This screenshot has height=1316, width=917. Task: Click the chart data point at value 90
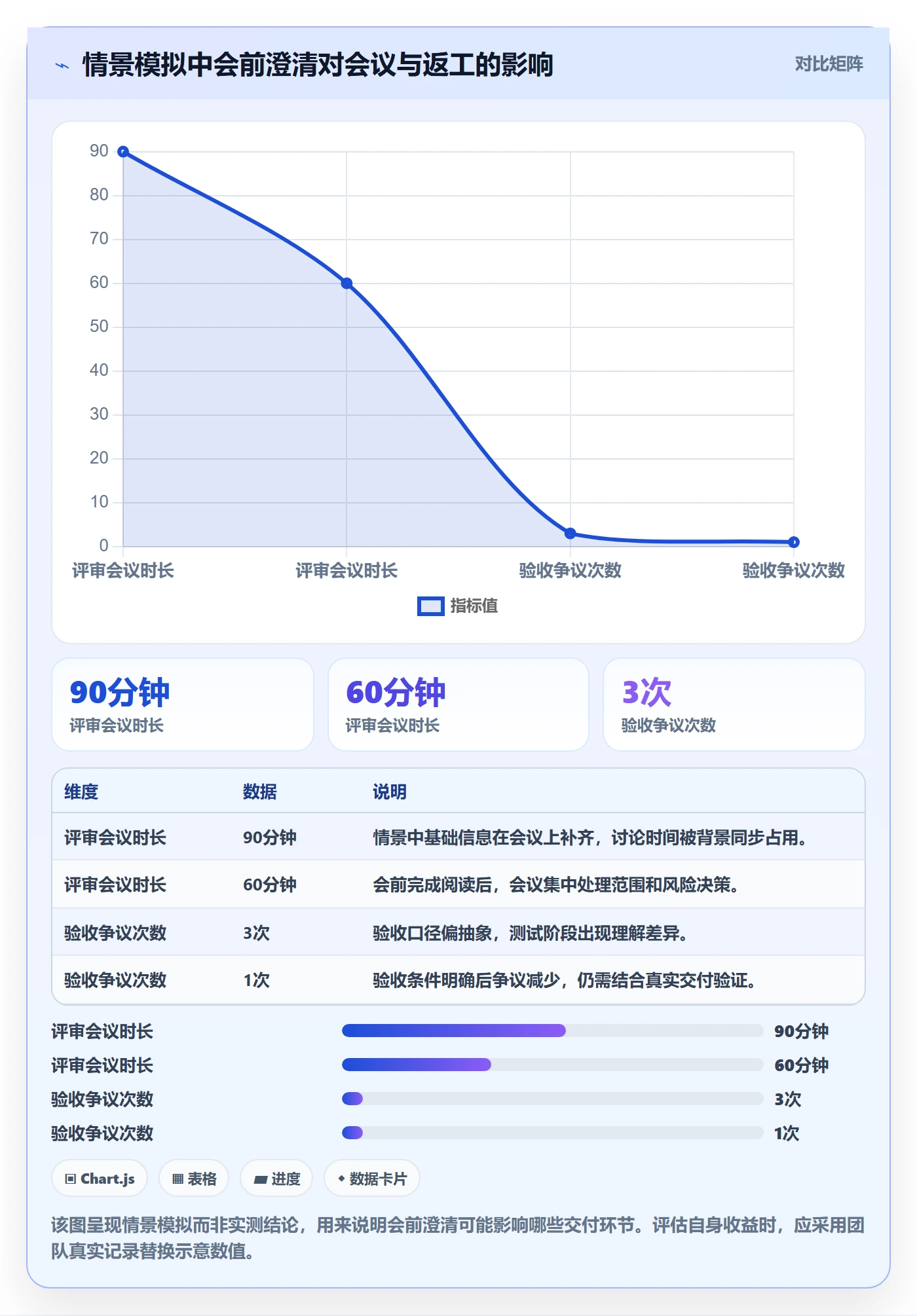pos(123,152)
